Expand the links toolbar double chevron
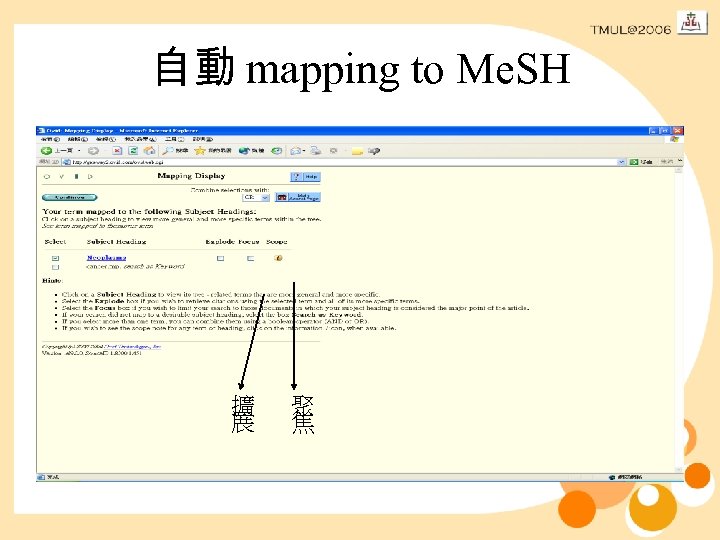Image resolution: width=720 pixels, height=540 pixels. pos(680,161)
